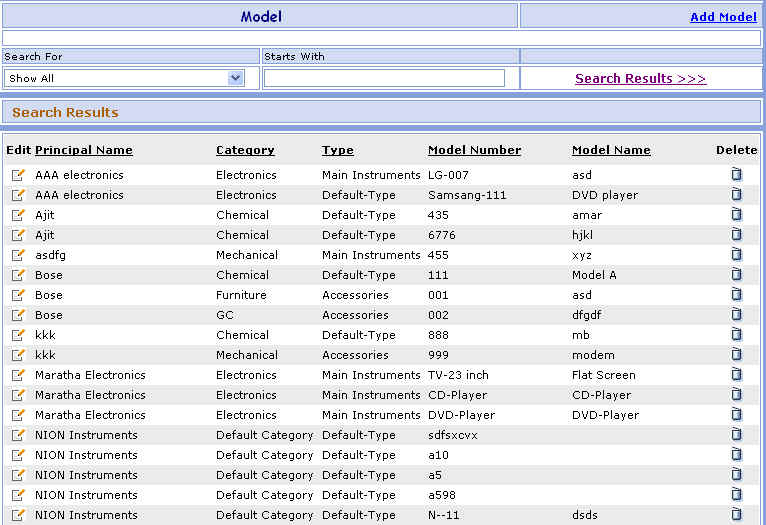Viewport: 766px width, 525px height.
Task: Click edit icon for Samsang-111 model
Action: (x=18, y=195)
